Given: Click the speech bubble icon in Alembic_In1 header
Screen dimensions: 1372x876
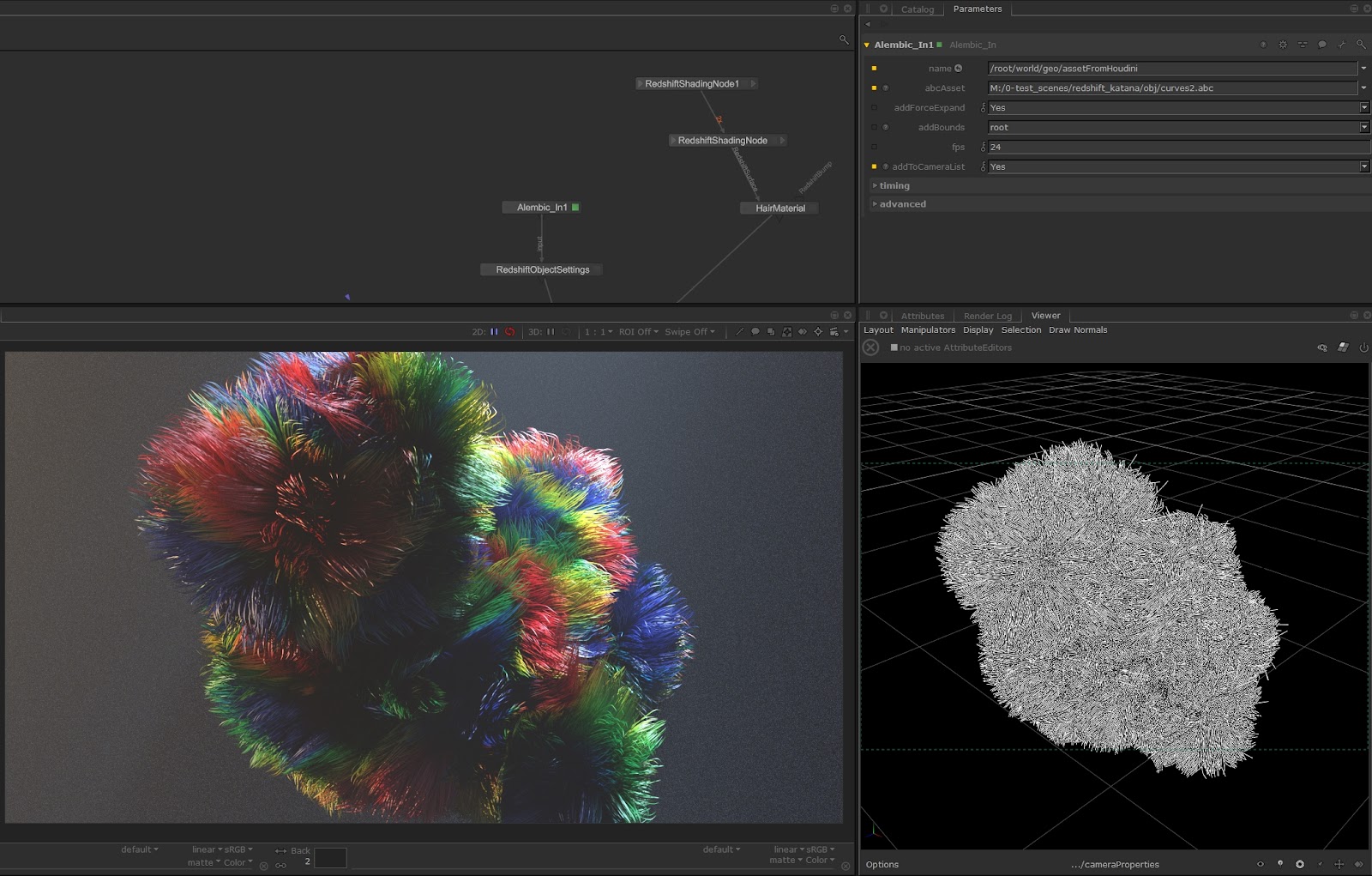Looking at the screenshot, I should pyautogui.click(x=1322, y=45).
